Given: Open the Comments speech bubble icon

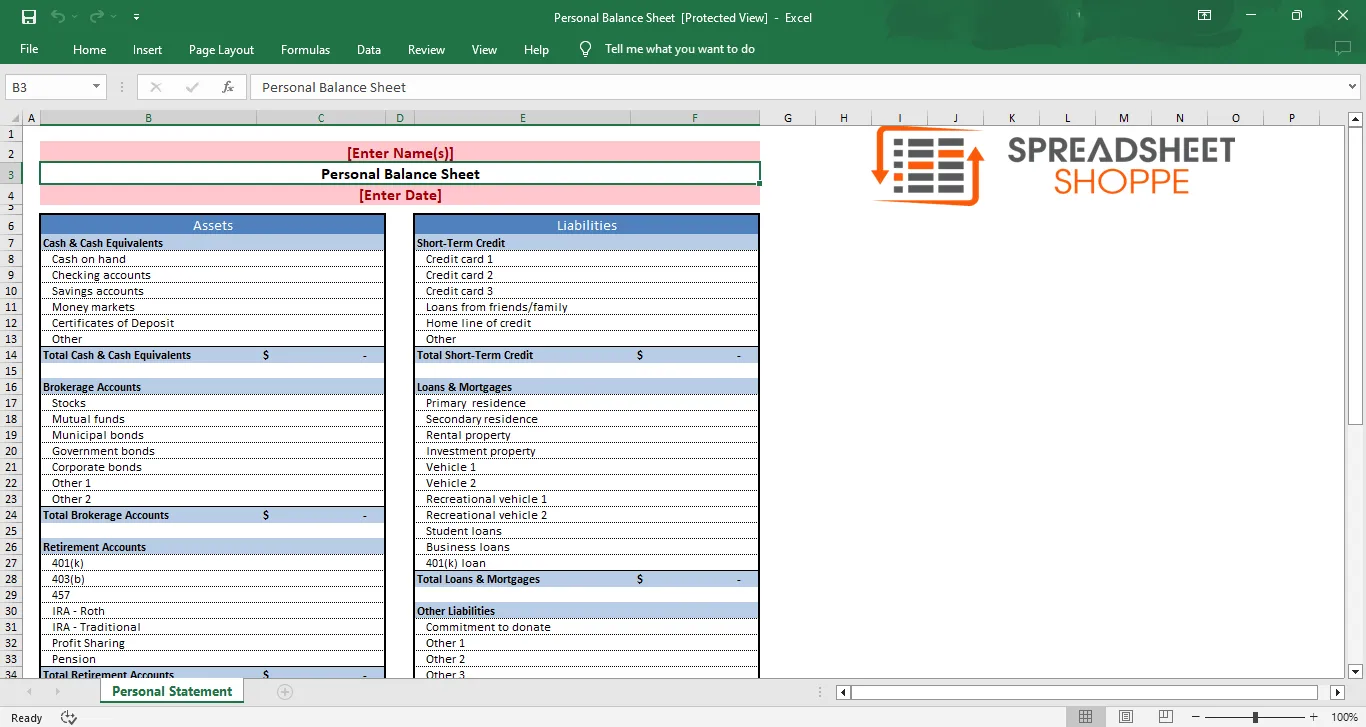Looking at the screenshot, I should coord(1342,48).
